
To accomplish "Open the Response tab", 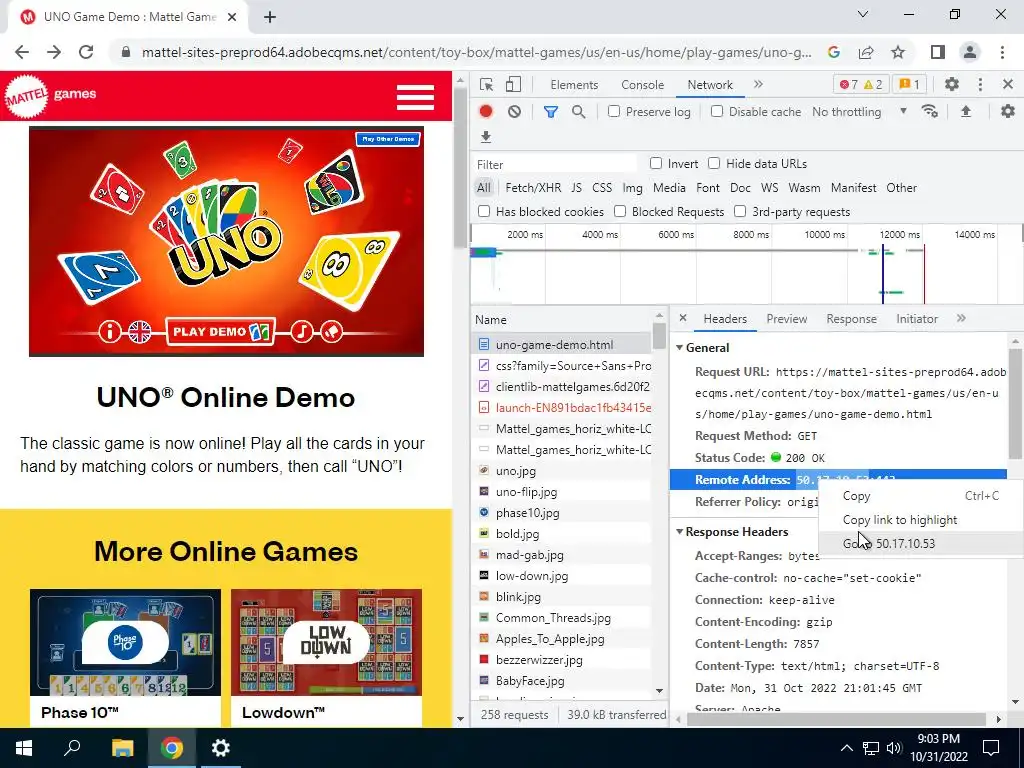I will [x=852, y=319].
